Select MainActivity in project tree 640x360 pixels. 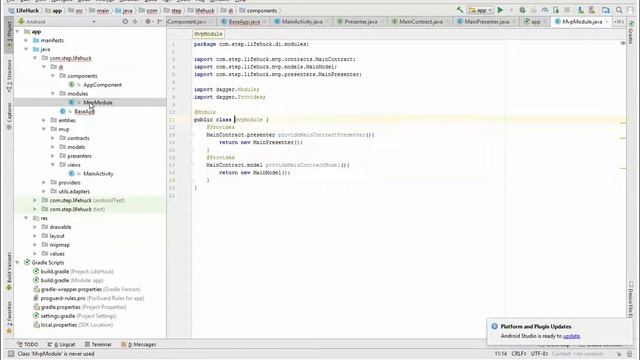pyautogui.click(x=98, y=174)
